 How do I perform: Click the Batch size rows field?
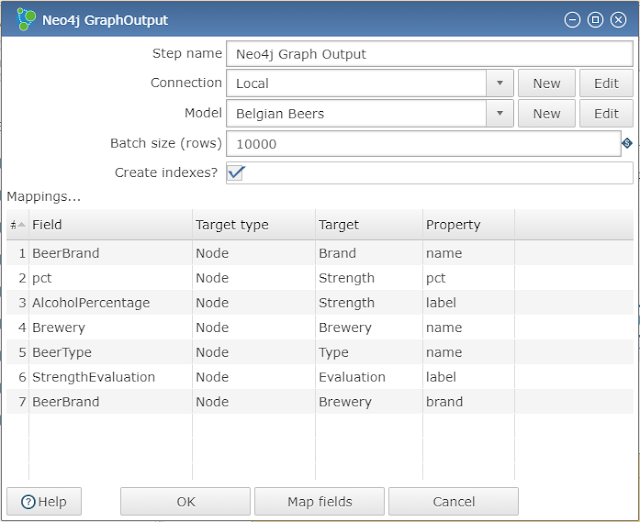pos(422,144)
